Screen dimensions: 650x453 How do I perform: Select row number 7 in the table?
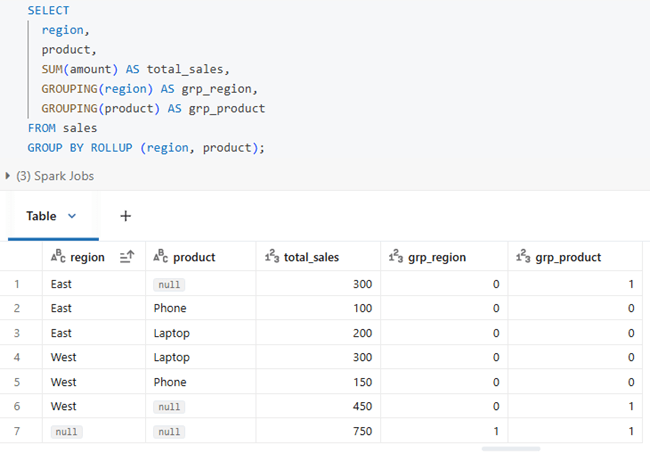(x=20, y=431)
